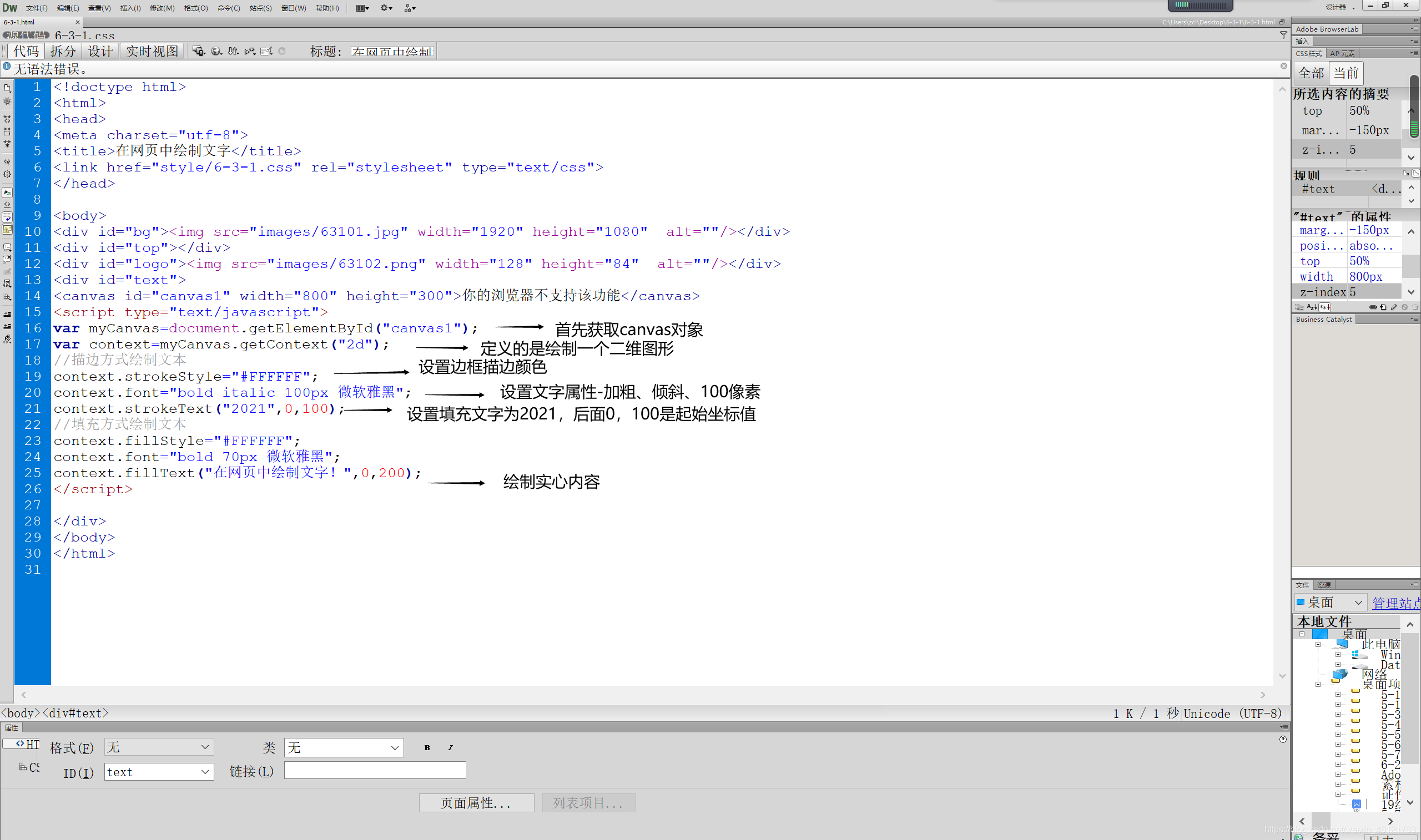Enable 实时视图 live view
Image resolution: width=1421 pixels, height=840 pixels.
click(152, 52)
